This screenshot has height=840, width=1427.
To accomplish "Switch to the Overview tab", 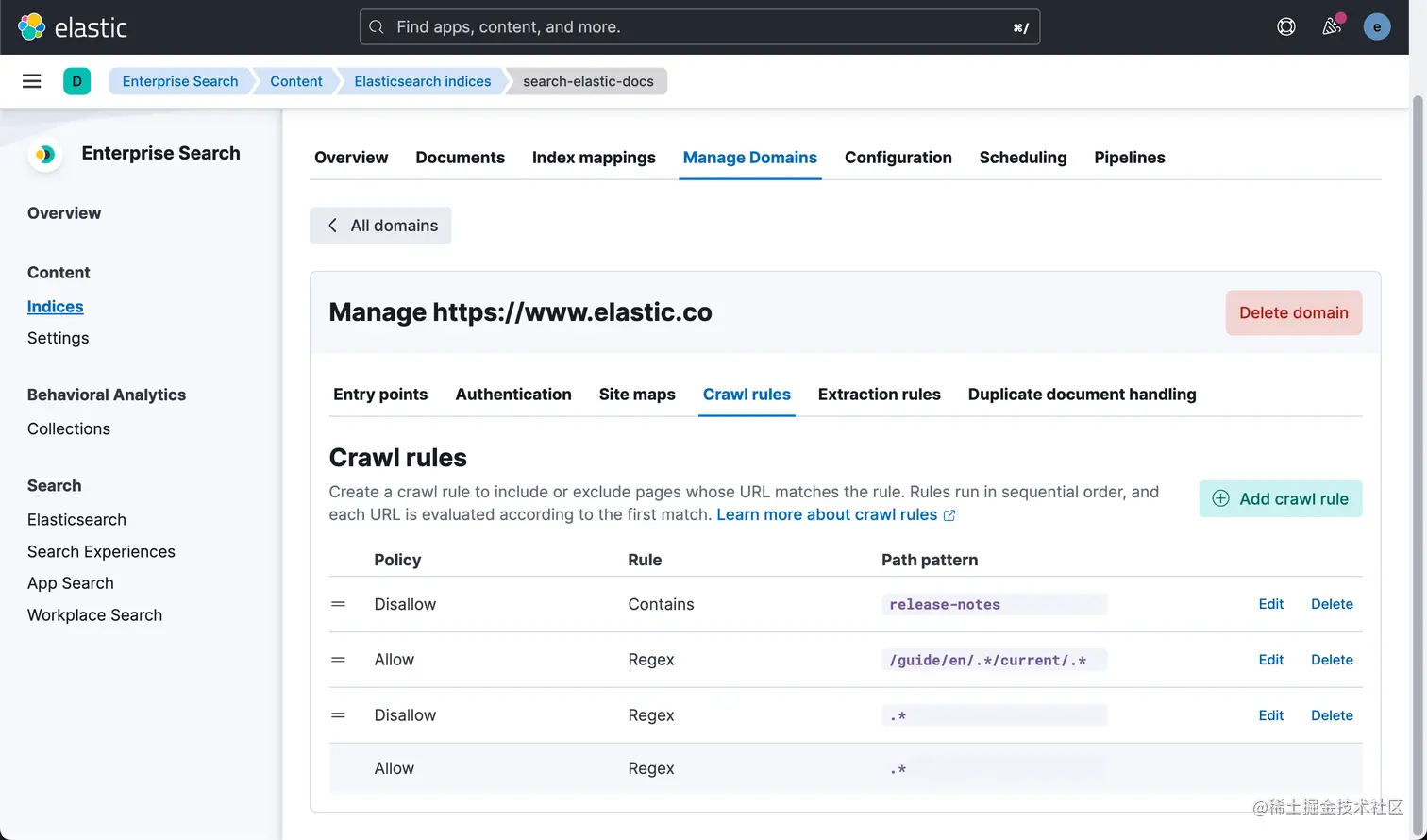I will point(351,158).
